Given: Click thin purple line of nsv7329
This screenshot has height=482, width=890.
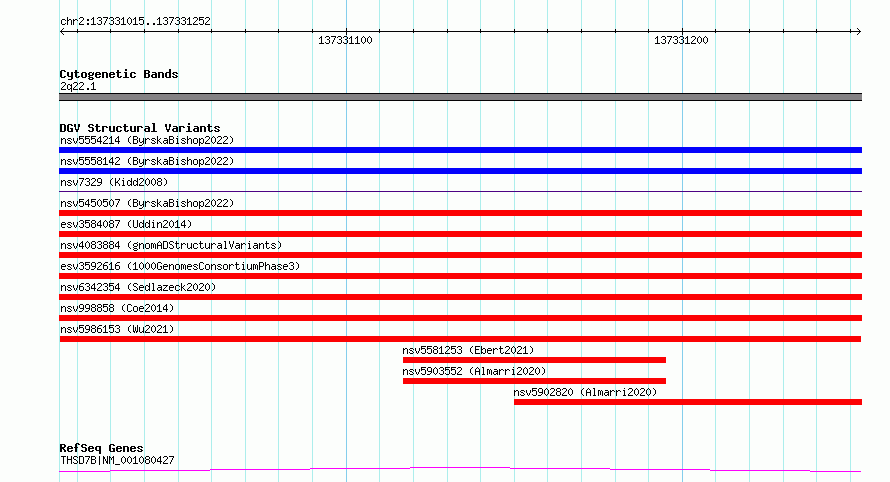Looking at the screenshot, I should pyautogui.click(x=460, y=191).
